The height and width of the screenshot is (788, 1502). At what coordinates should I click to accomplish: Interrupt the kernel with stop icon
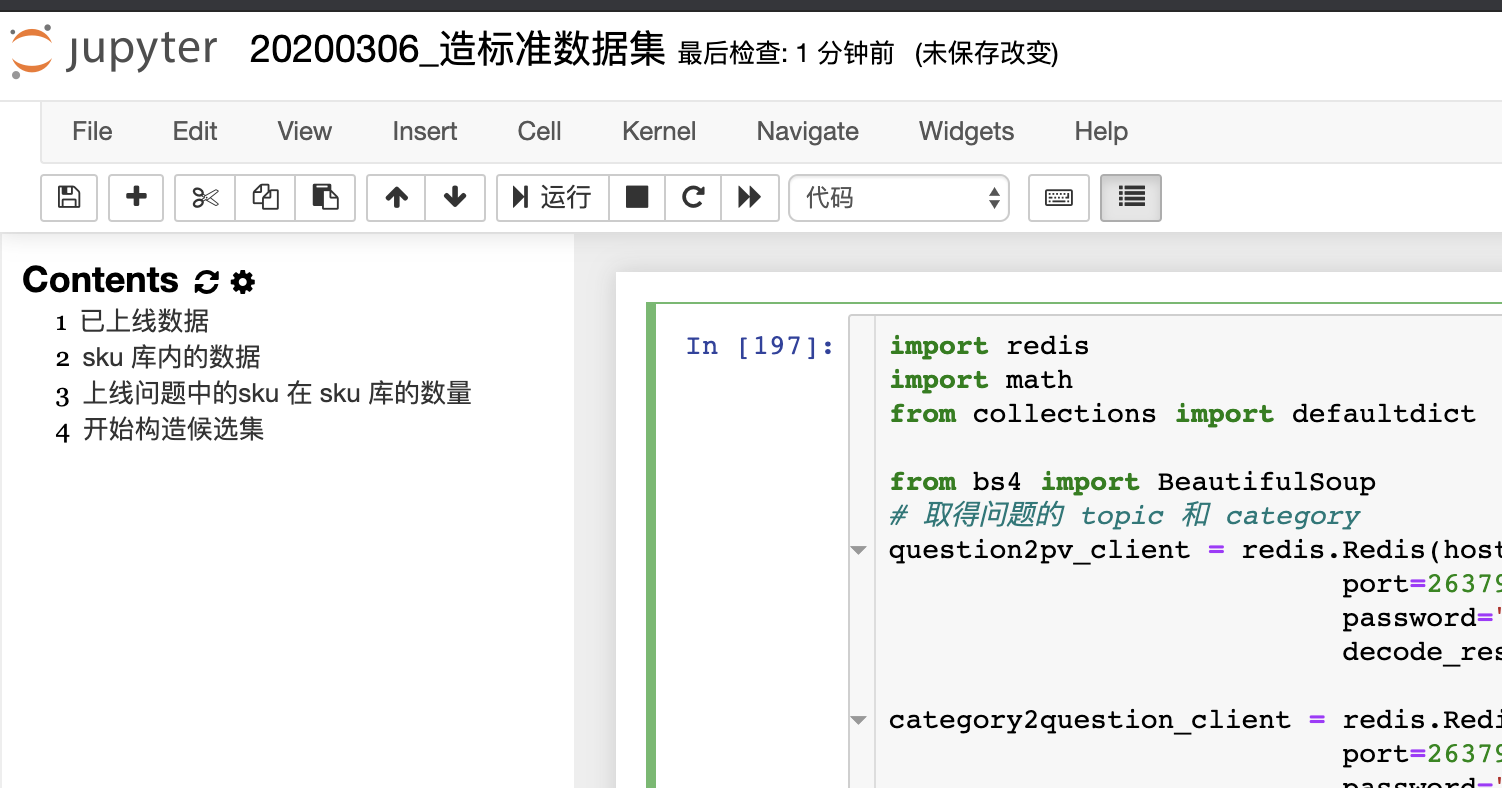[637, 198]
